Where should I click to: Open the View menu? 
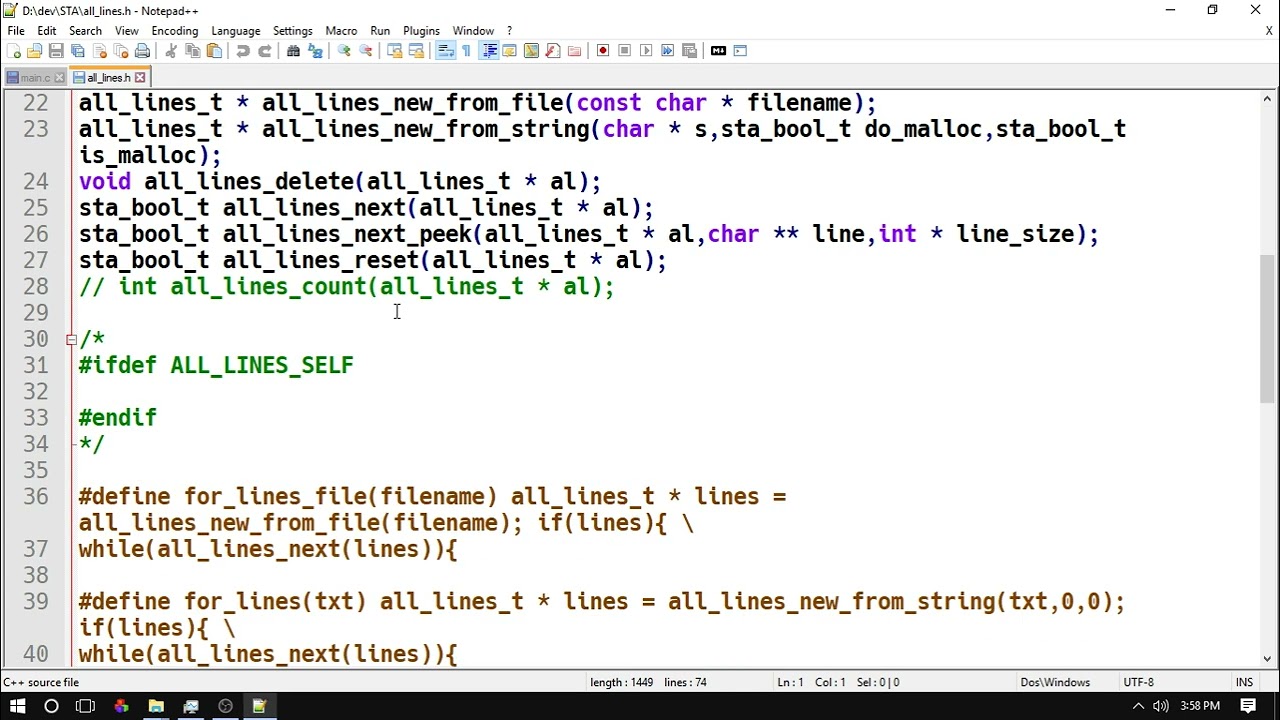(x=127, y=31)
